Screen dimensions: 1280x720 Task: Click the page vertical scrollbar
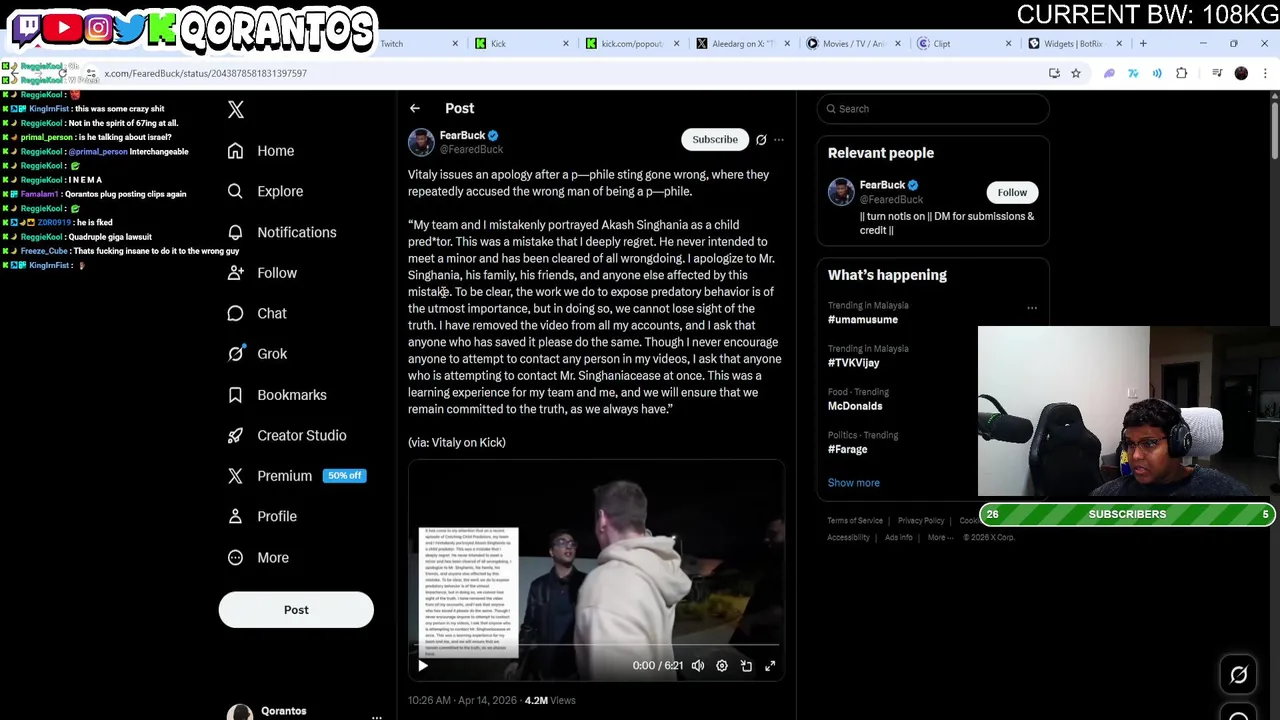point(1274,130)
